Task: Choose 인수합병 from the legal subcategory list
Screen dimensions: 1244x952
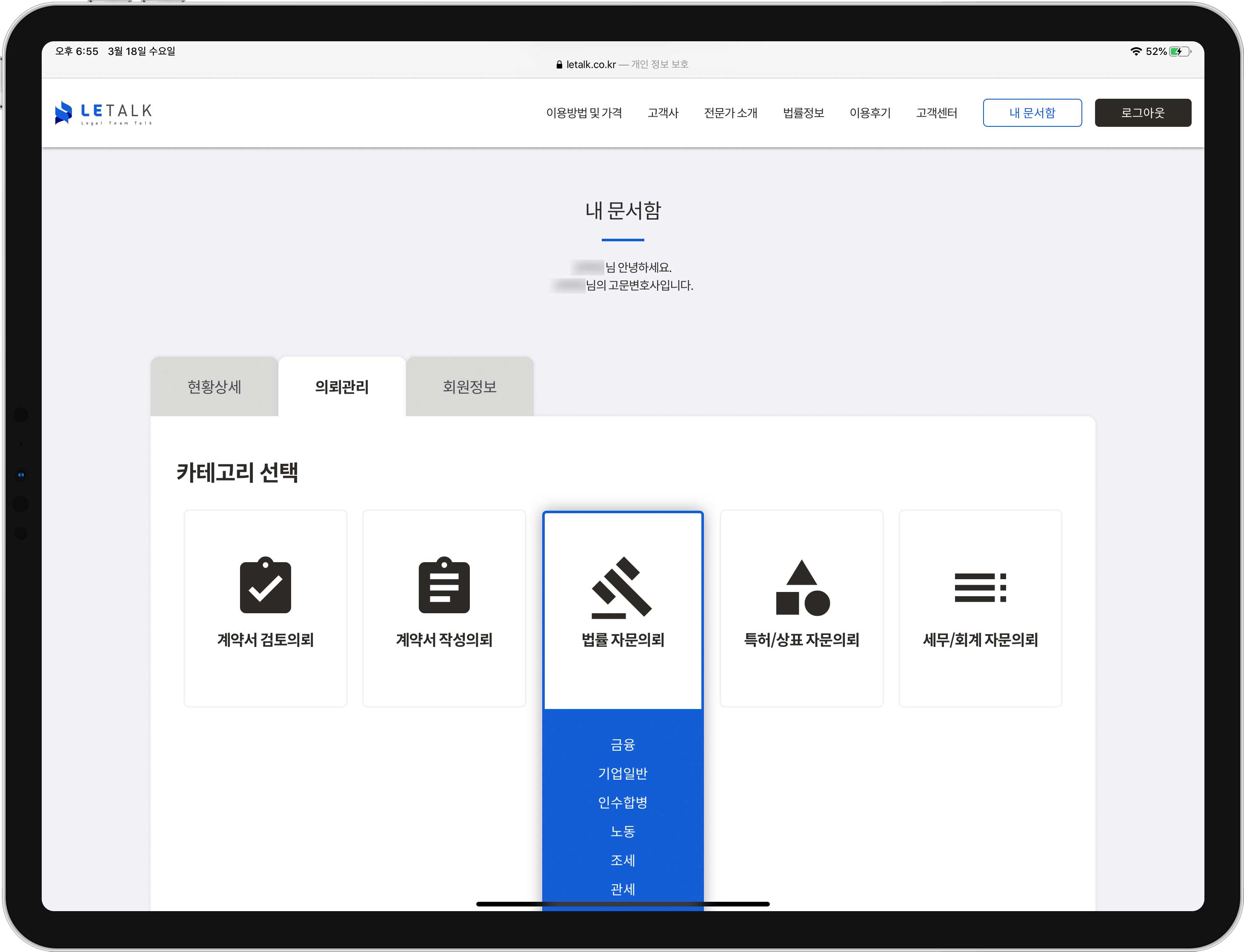Action: (622, 802)
